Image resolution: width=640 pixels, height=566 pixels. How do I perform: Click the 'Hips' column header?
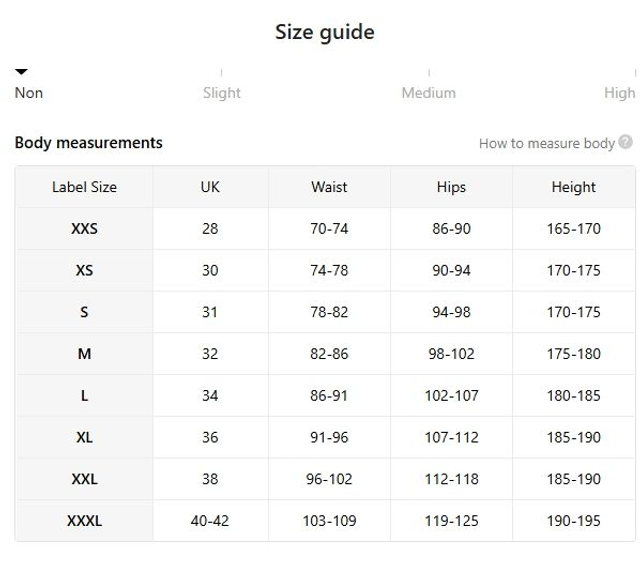(x=451, y=187)
